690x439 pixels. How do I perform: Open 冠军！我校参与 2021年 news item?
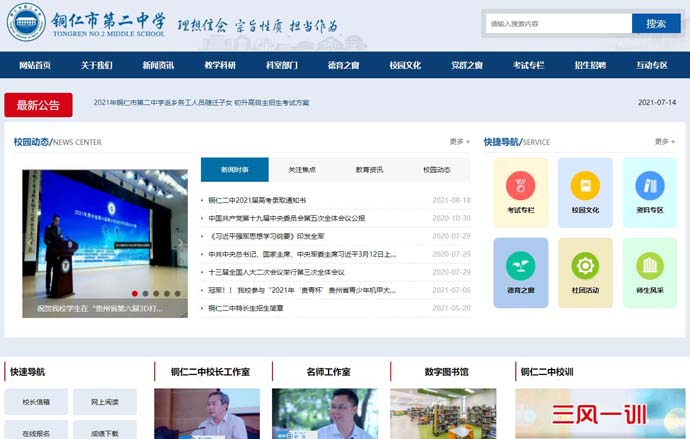[301, 290]
